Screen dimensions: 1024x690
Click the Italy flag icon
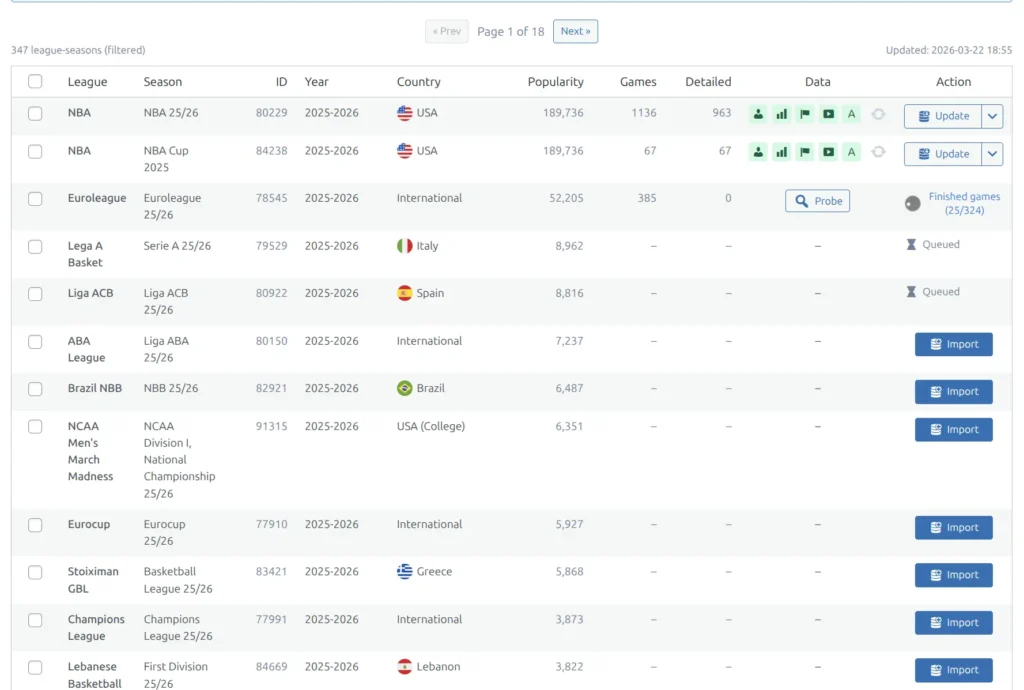tap(404, 246)
